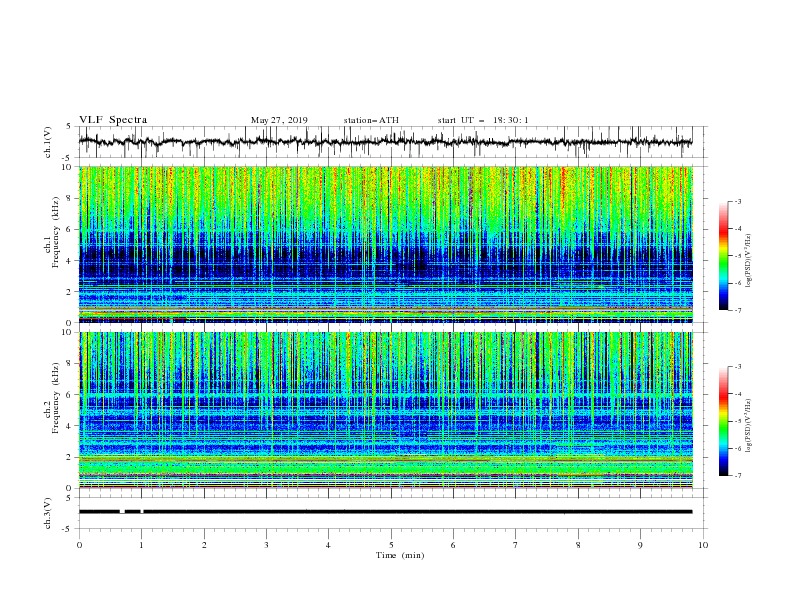Screen dimensions: 792x612
Task: Click the 'ch.1 Frequency (kHz)' axis label
Action: (x=52, y=233)
